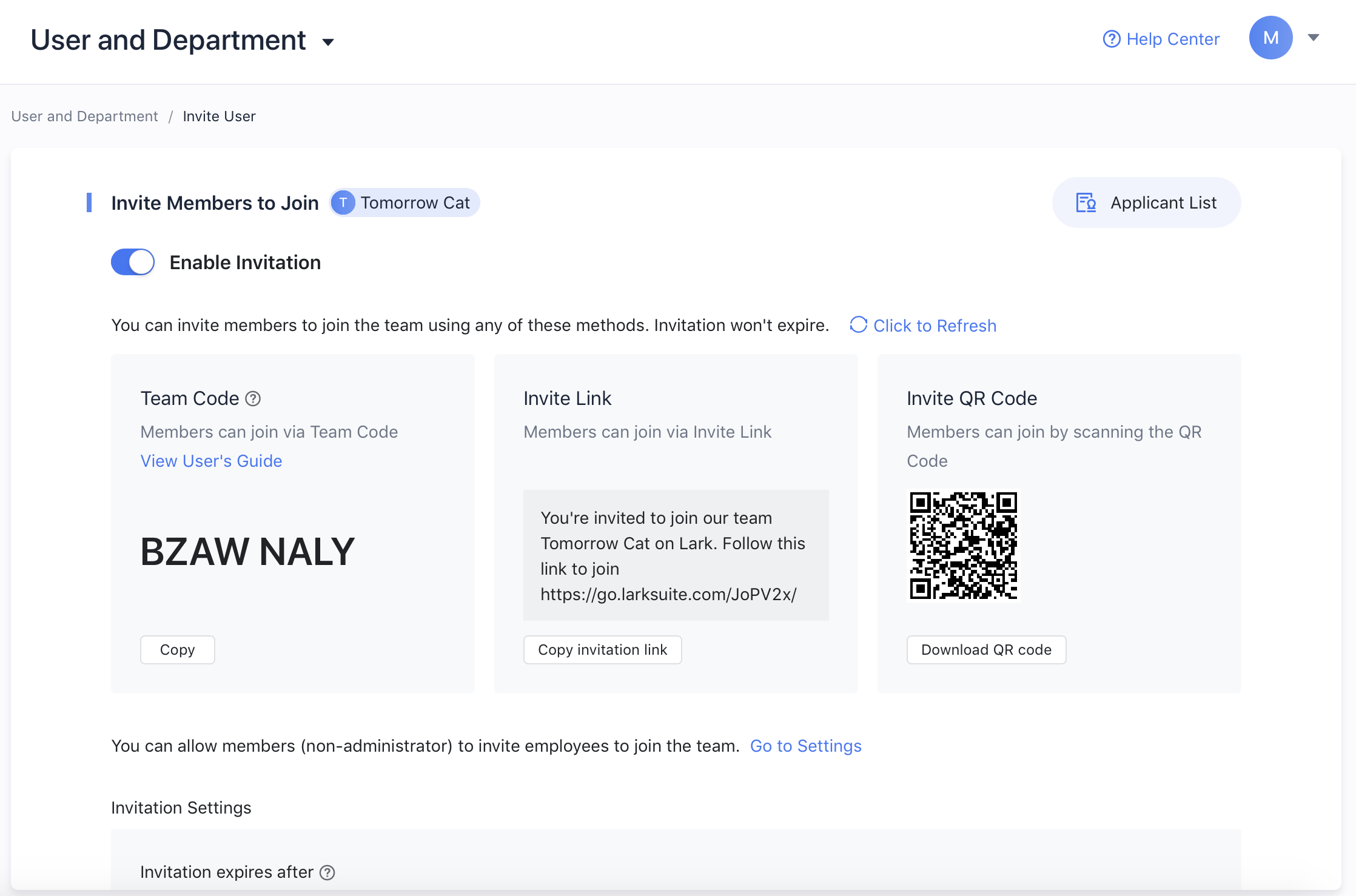Open the account menu dropdown arrow
The width and height of the screenshot is (1356, 896).
pos(1314,38)
